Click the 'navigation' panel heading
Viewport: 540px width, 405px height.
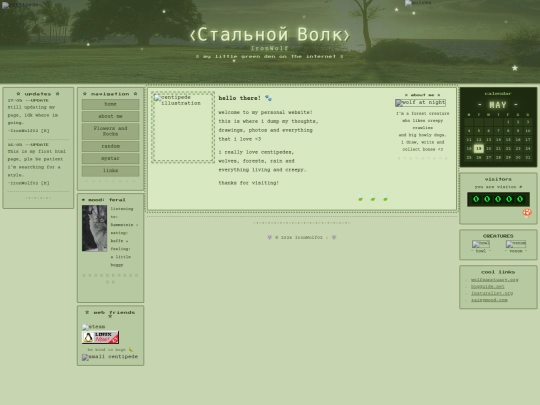tap(110, 94)
